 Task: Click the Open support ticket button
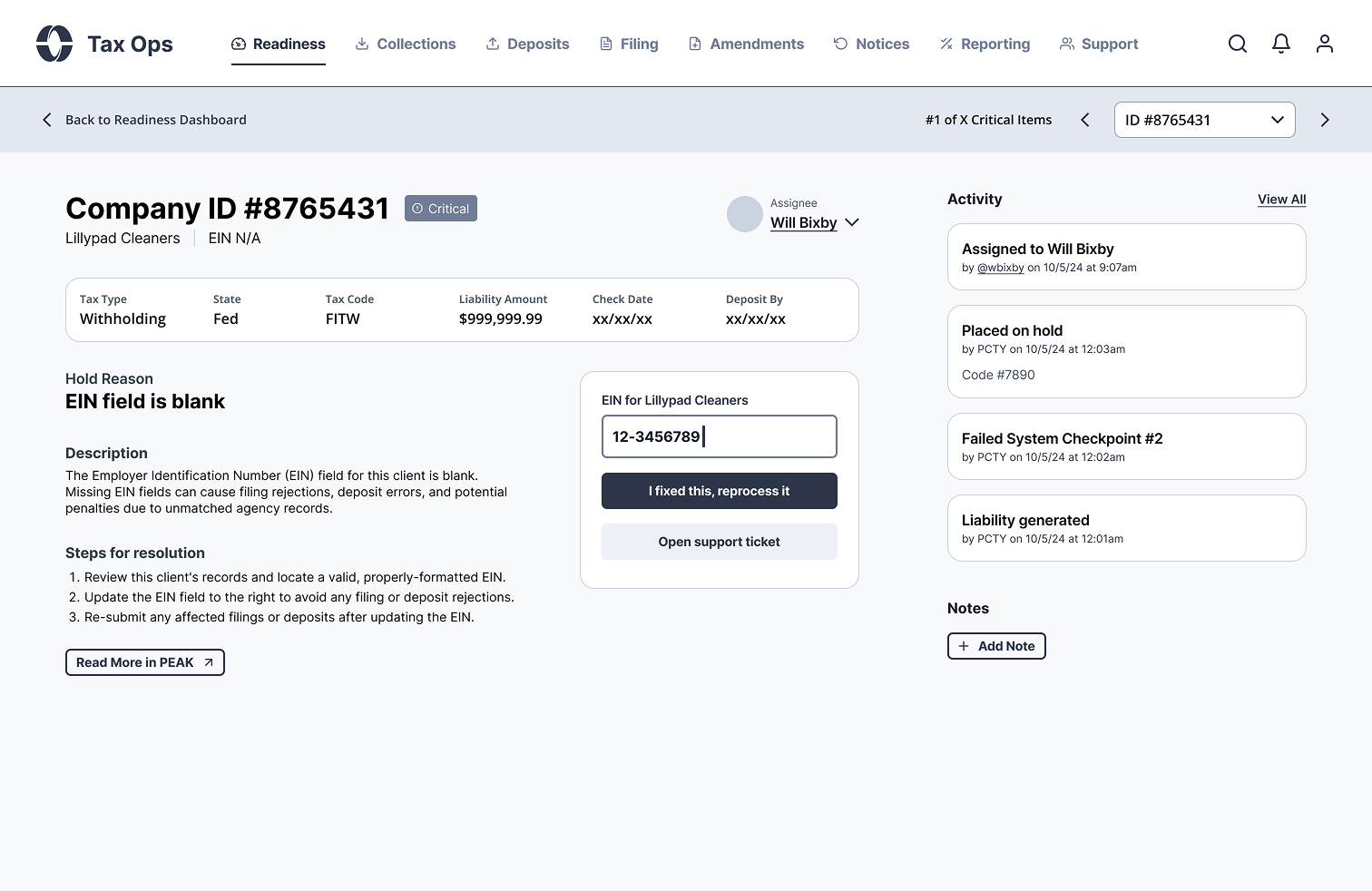click(719, 542)
